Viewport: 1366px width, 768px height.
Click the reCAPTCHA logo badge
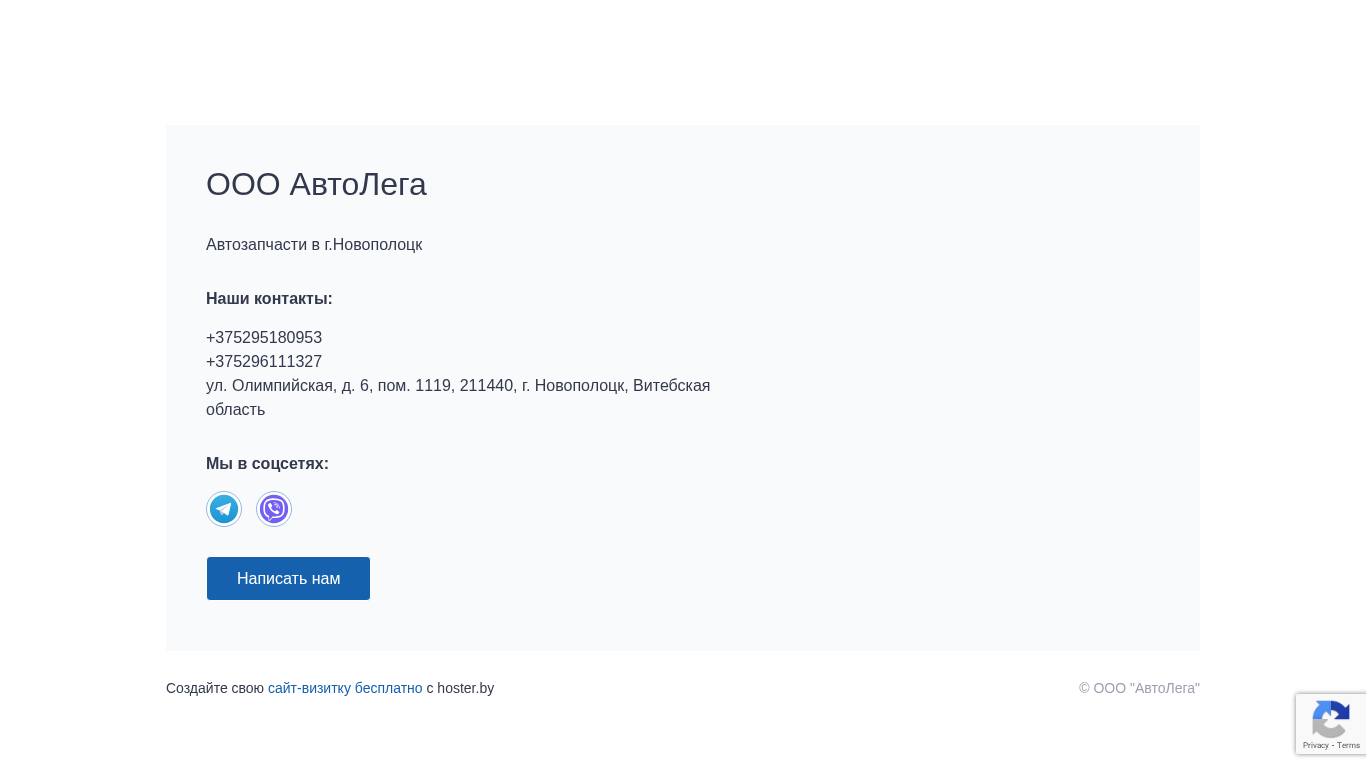(x=1330, y=719)
